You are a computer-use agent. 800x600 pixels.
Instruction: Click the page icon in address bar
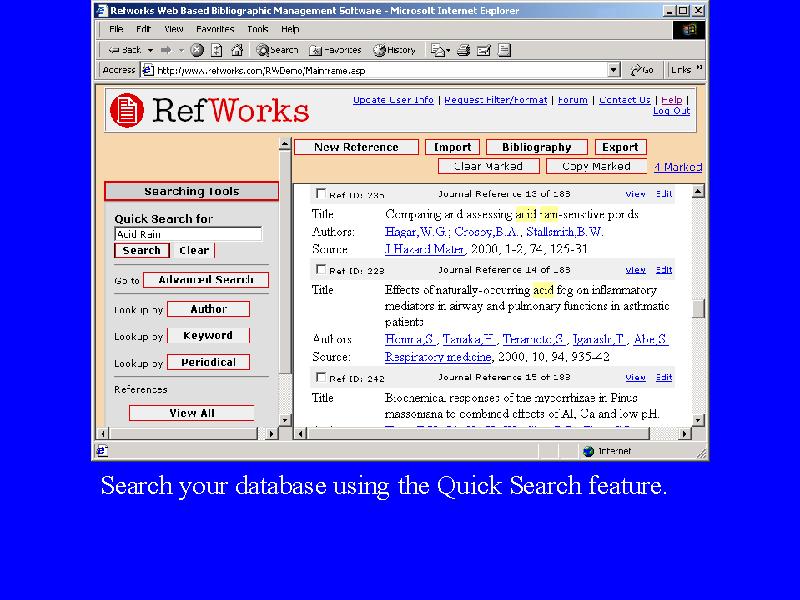click(x=148, y=70)
